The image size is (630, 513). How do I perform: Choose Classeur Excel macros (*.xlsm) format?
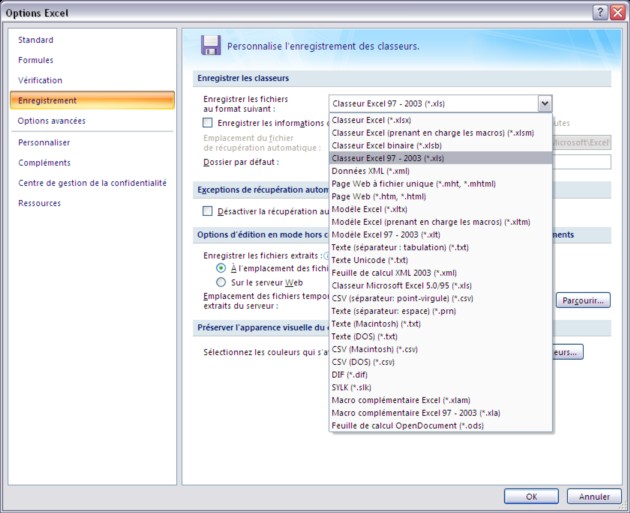(440, 133)
